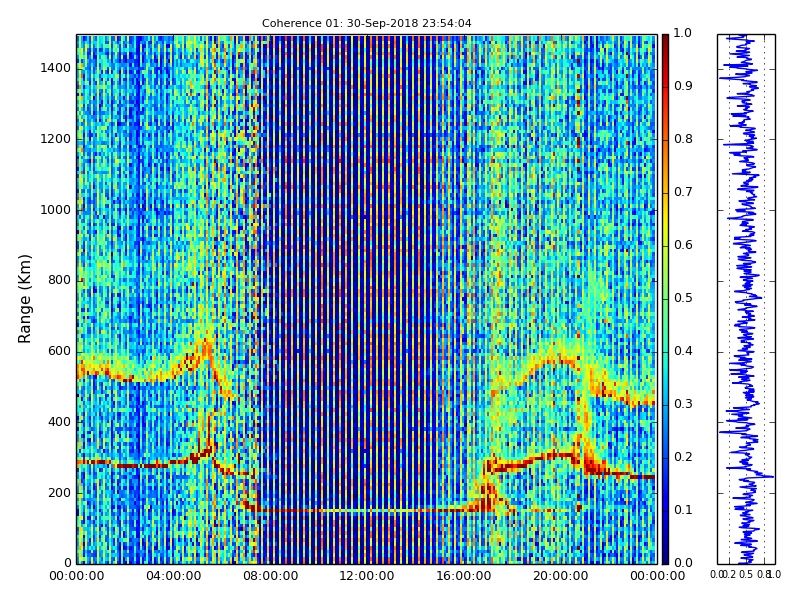Screen dimensions: 800x600
Task: Select the 1400 range tick label
Action: 56,68
